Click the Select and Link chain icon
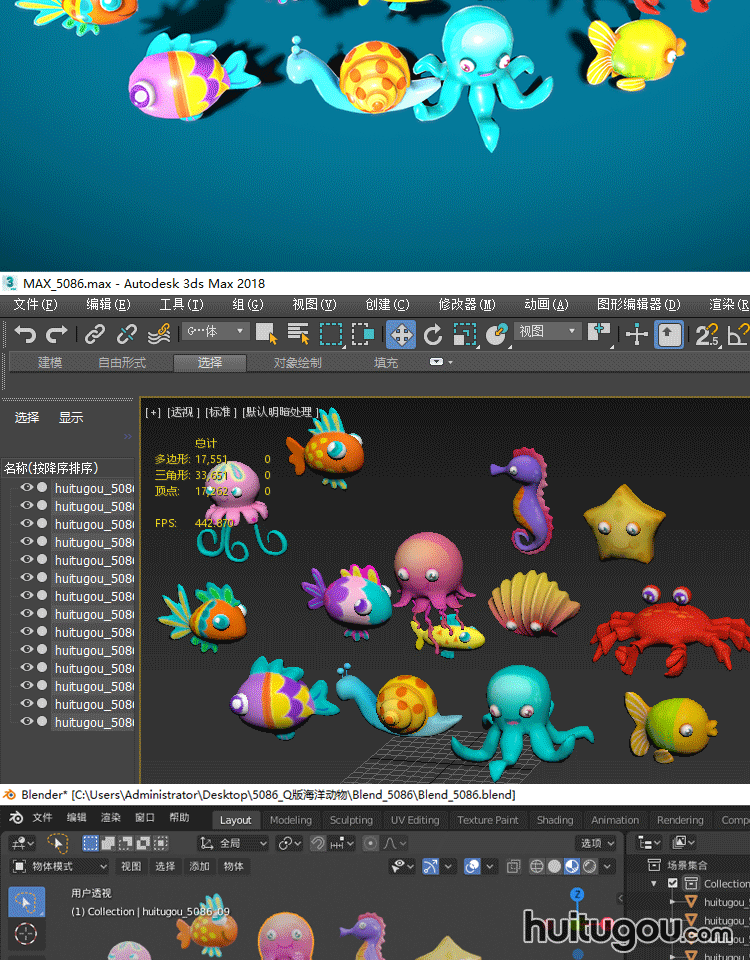 95,334
